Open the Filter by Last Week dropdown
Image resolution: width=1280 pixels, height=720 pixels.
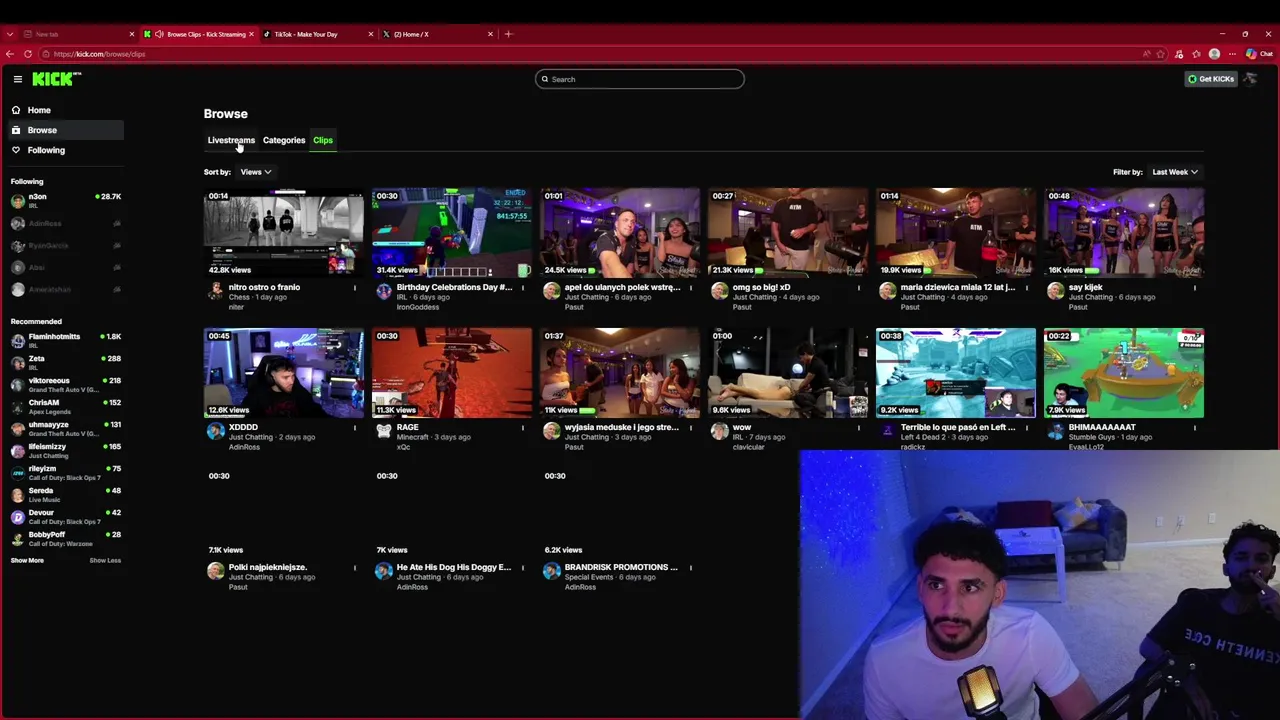(x=1175, y=172)
